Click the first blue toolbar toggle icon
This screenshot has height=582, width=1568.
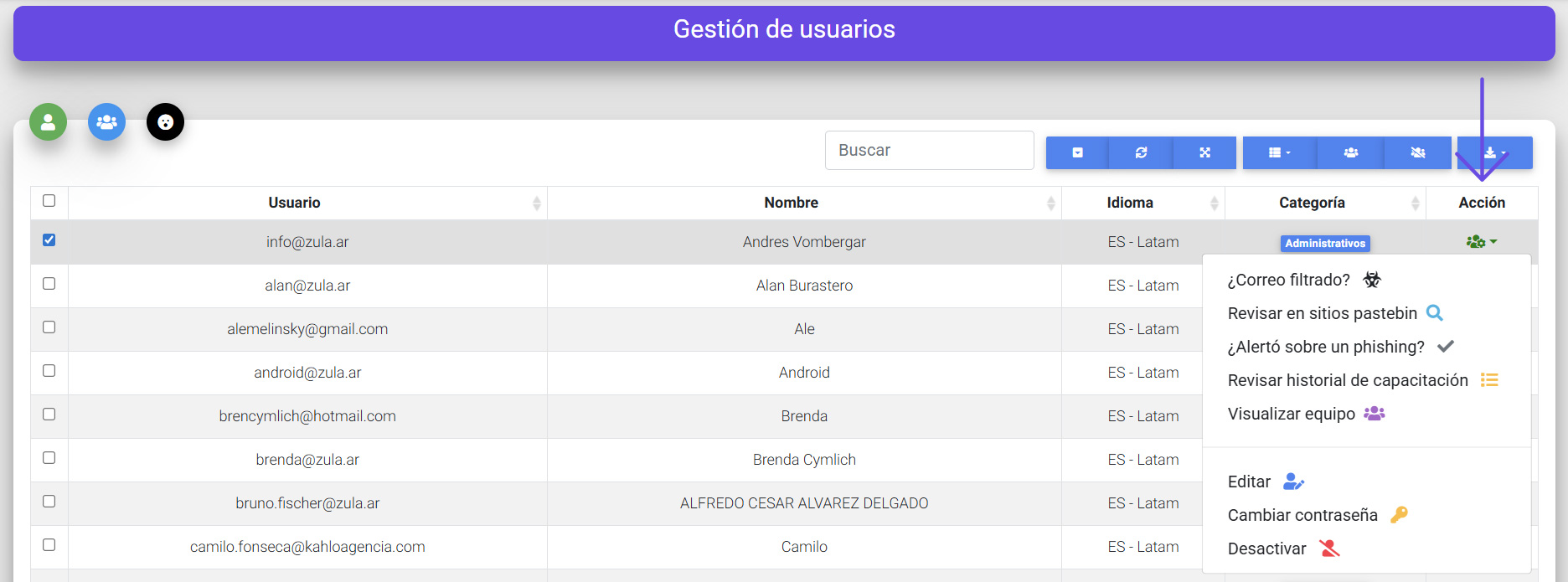click(x=1077, y=152)
